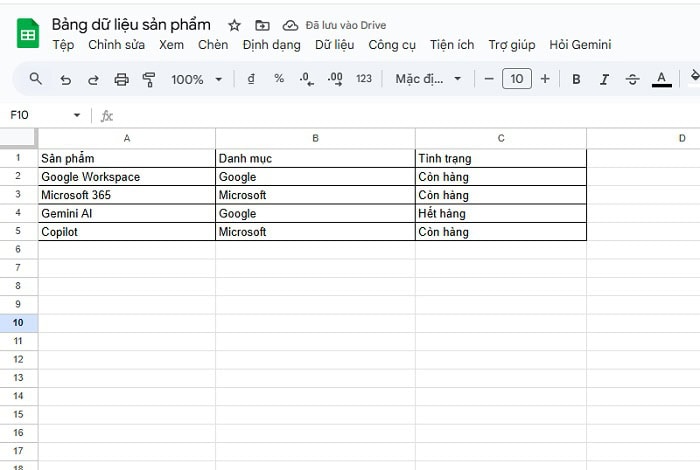Open the Dữ liệu menu
The image size is (700, 470).
(334, 45)
